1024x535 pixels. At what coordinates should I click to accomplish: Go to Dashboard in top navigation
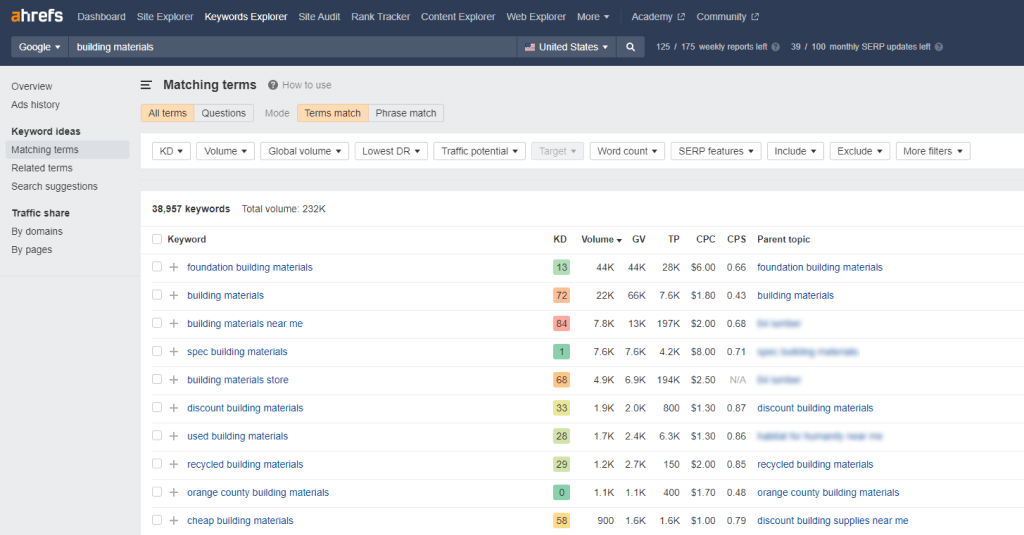[101, 17]
